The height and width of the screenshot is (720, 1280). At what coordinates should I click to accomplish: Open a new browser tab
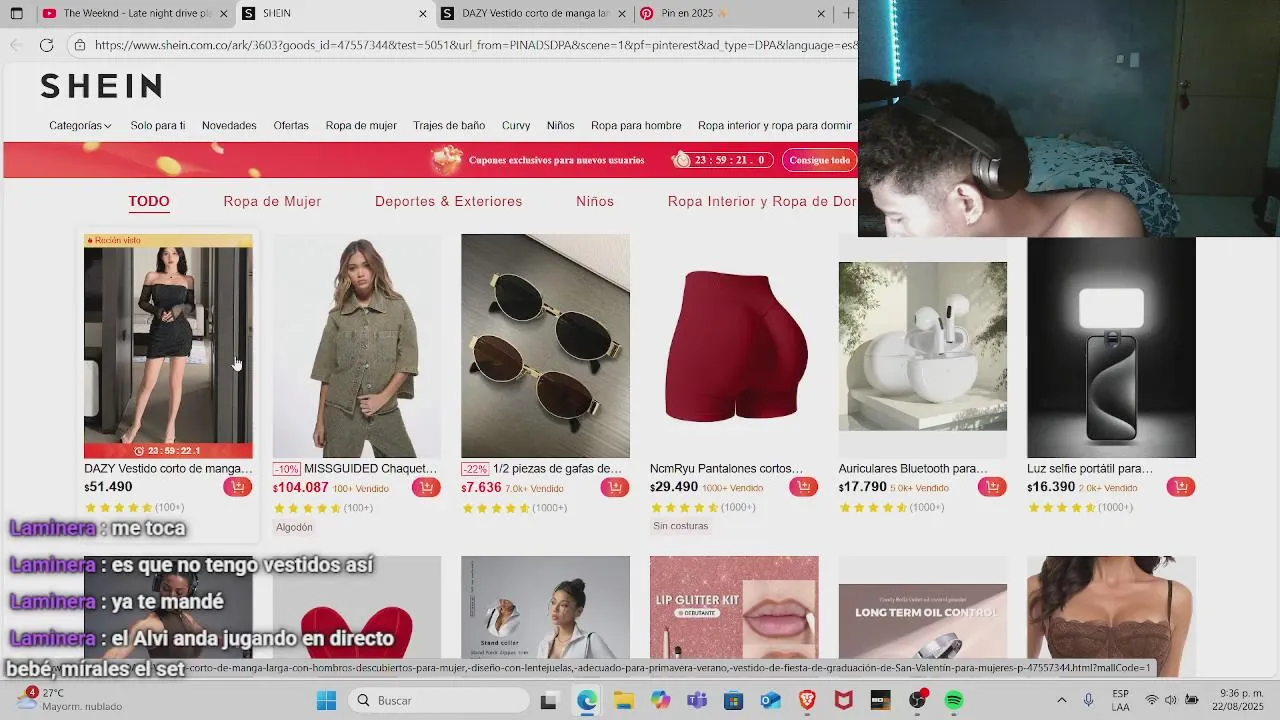pos(848,13)
